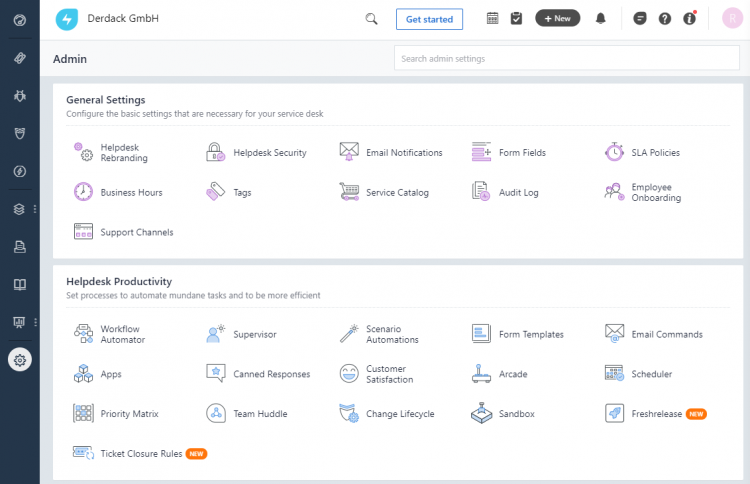750x484 pixels.
Task: Open the Sandbox icon
Action: tap(481, 413)
